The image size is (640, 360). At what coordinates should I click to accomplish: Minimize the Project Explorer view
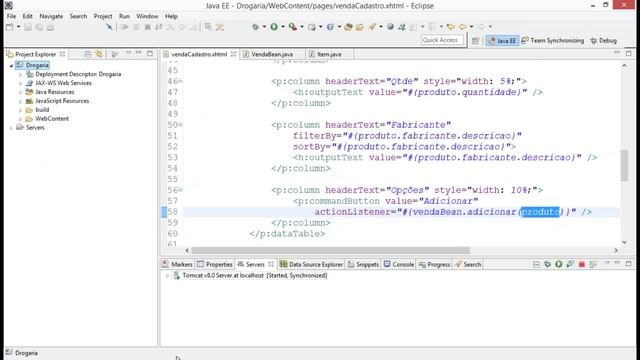(x=139, y=53)
